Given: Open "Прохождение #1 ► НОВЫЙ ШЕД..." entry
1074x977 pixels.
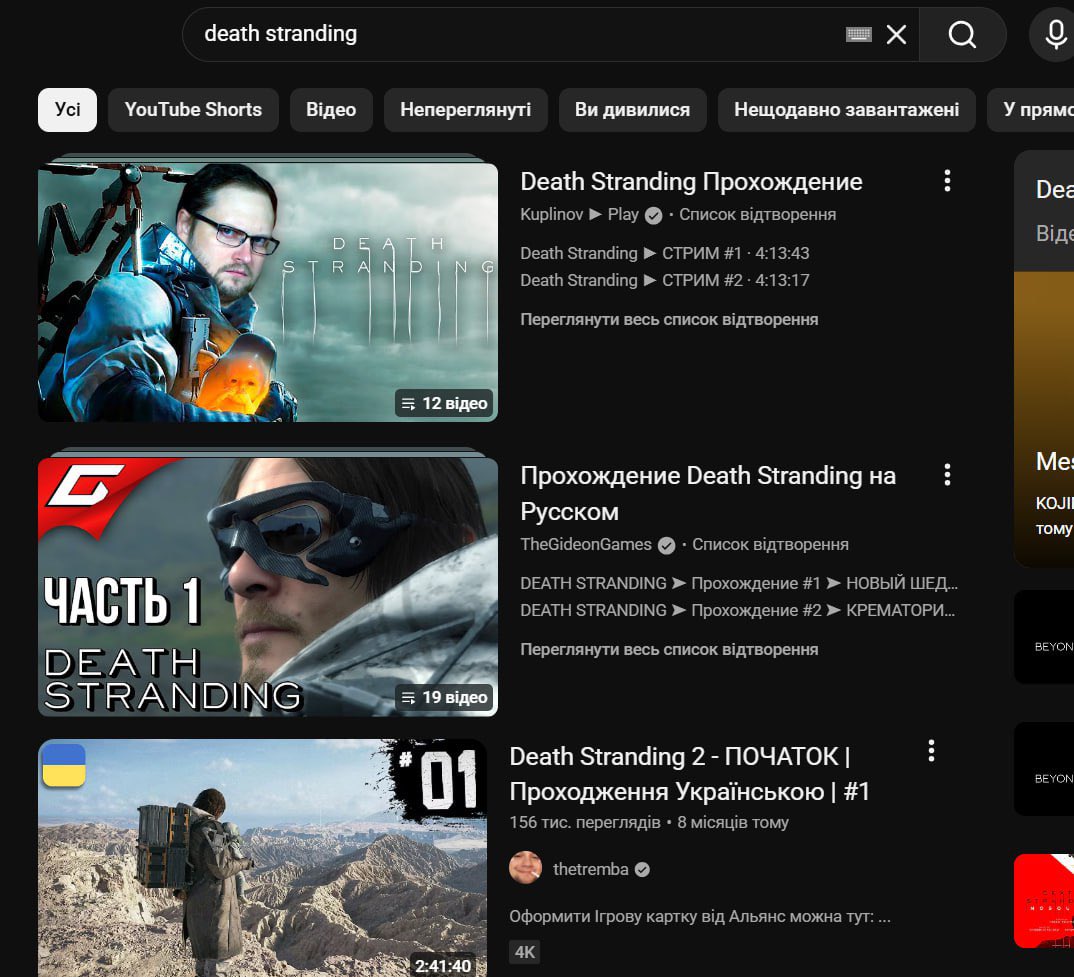Looking at the screenshot, I should pos(738,583).
